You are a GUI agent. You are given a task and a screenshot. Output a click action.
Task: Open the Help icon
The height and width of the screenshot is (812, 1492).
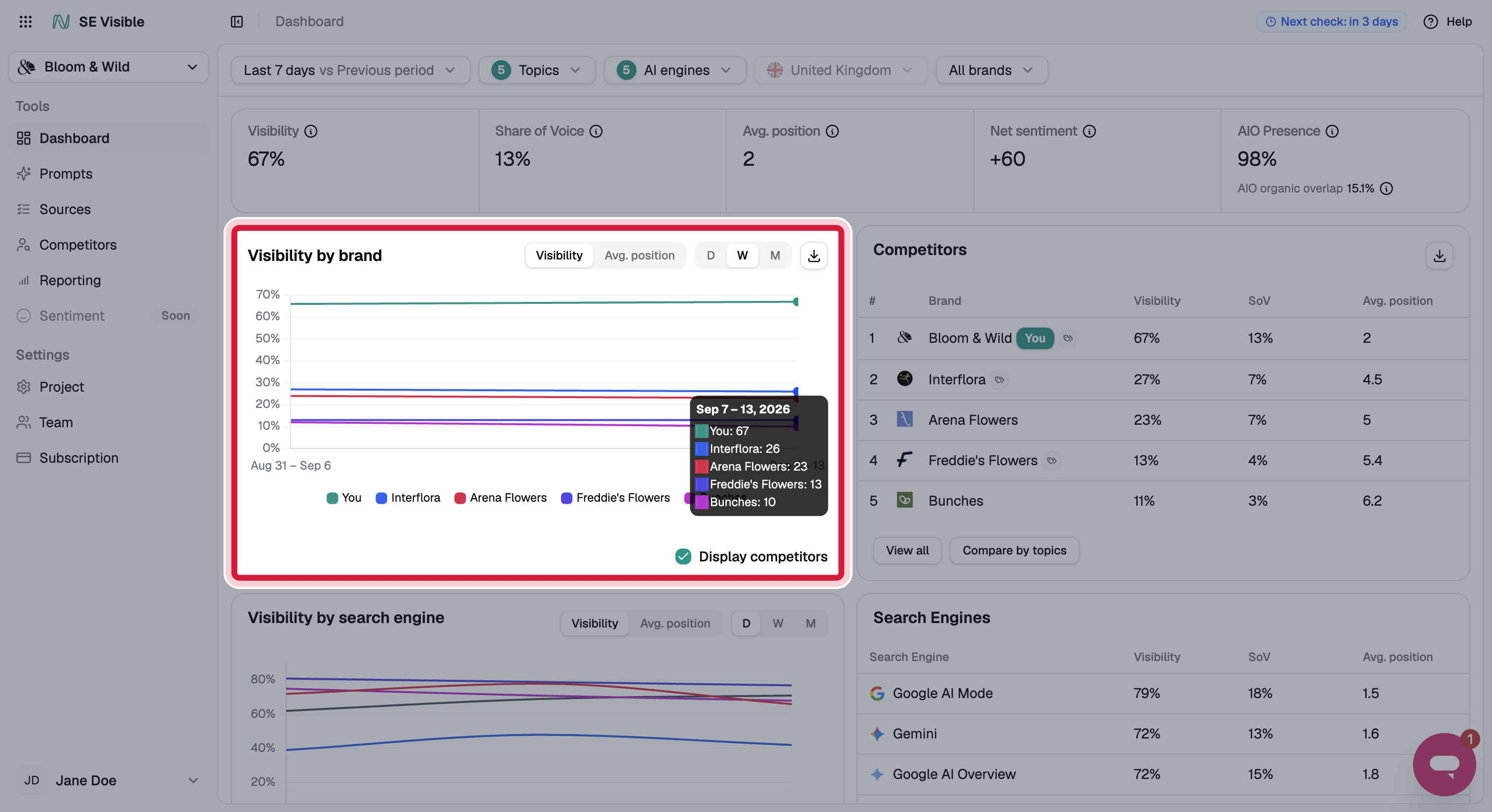coord(1430,21)
